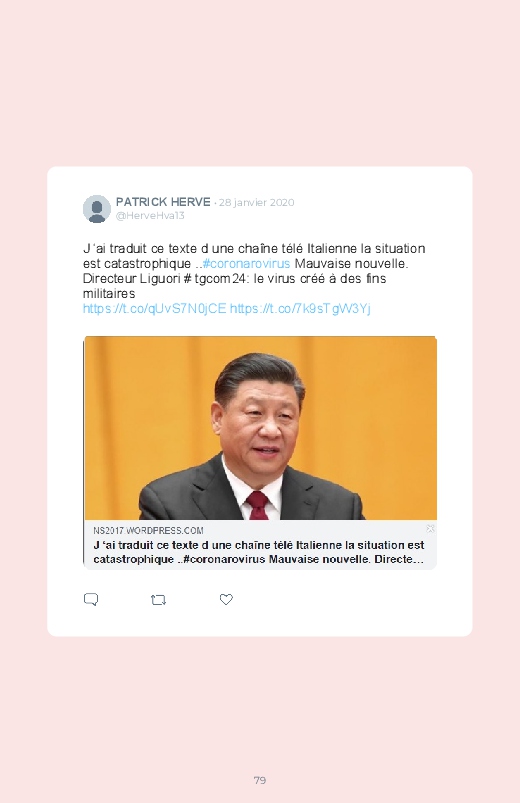Follow the #coronarovirus hashtag in the tweet
Screen dimensions: 520x803
point(246,264)
